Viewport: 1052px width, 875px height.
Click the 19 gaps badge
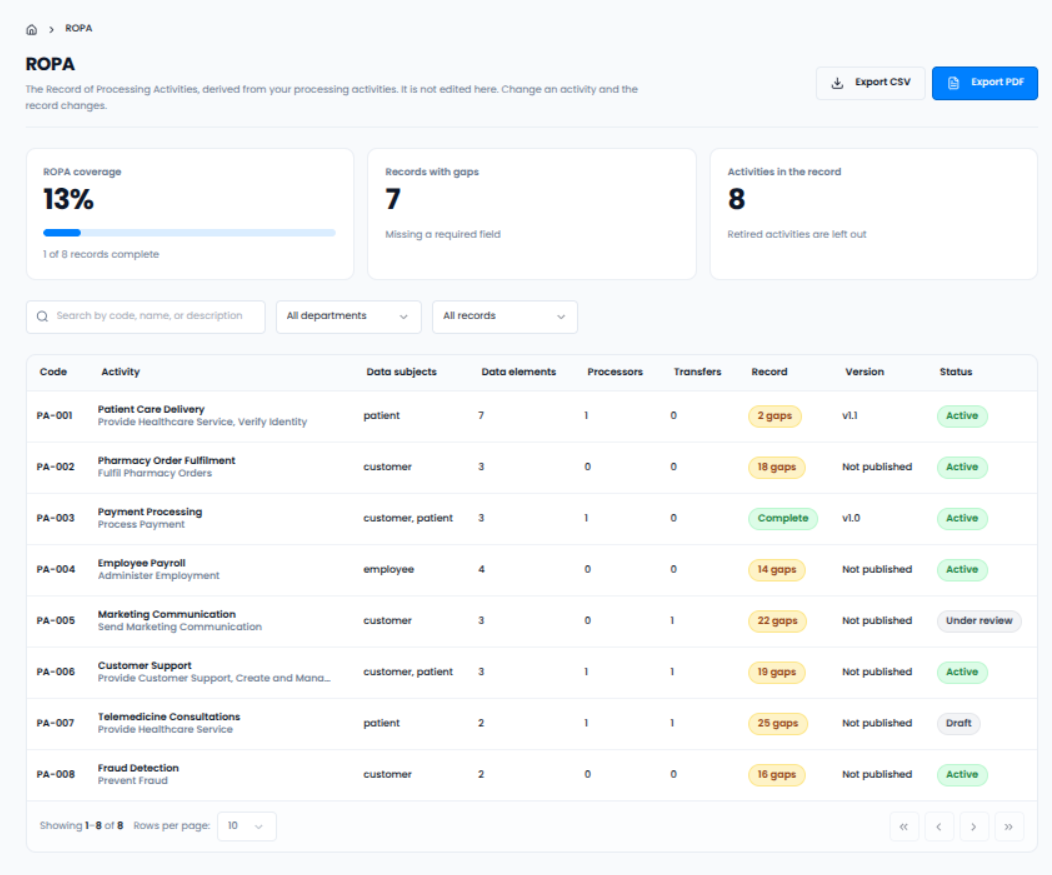click(x=776, y=672)
